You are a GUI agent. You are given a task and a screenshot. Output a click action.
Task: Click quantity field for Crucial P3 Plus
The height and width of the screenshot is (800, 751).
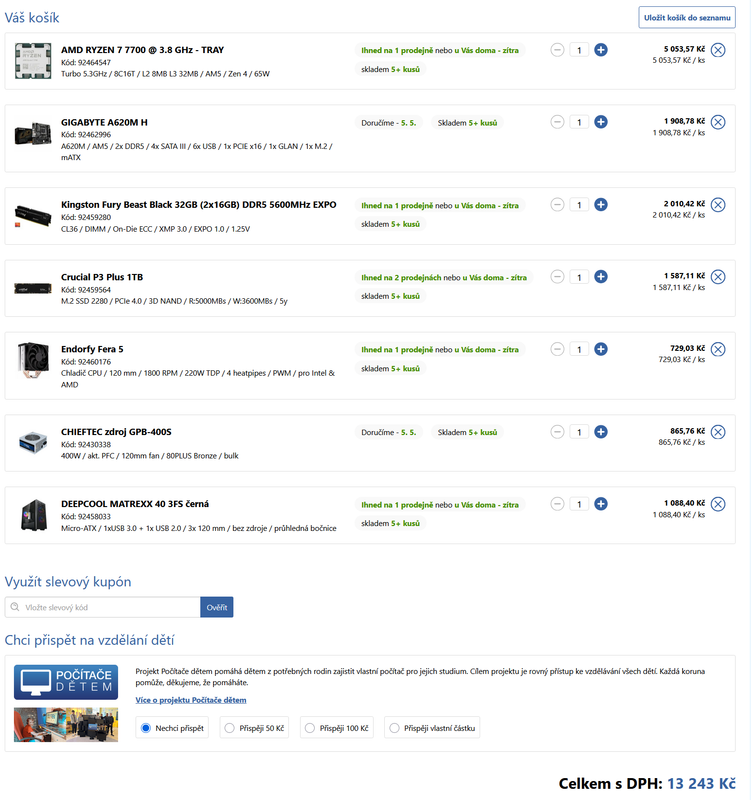tap(579, 277)
